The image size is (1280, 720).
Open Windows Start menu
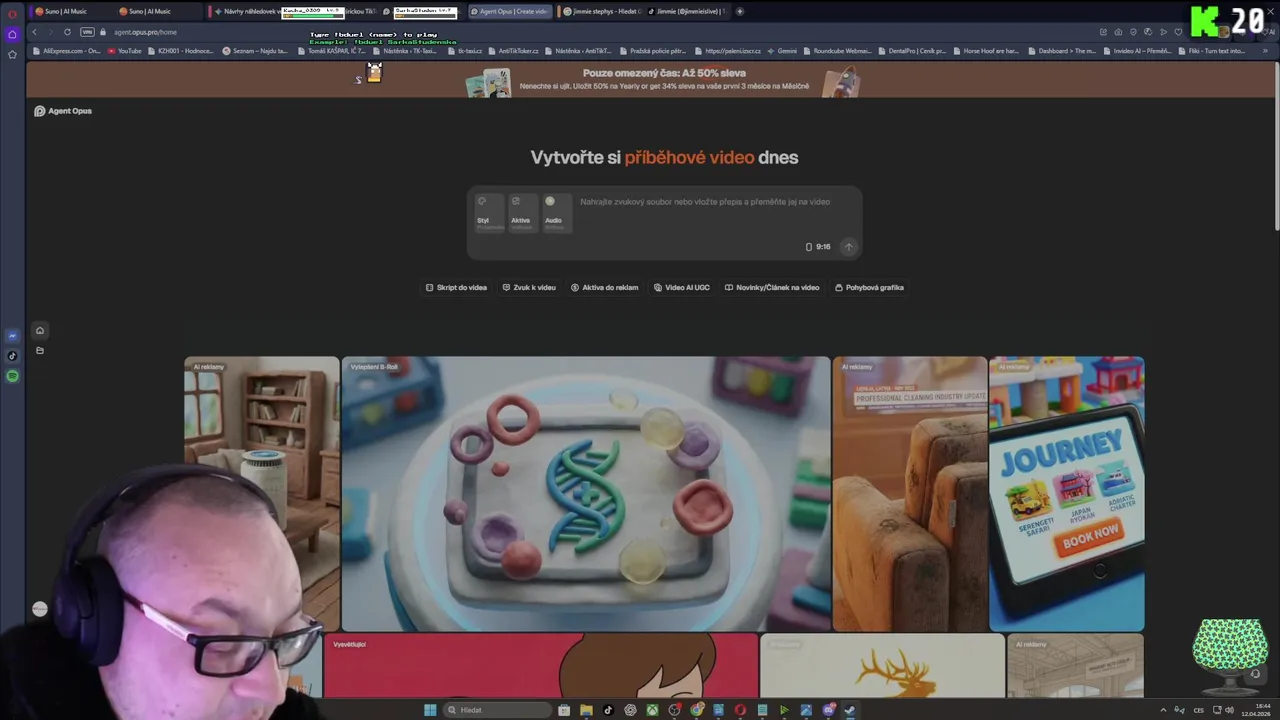click(x=430, y=710)
